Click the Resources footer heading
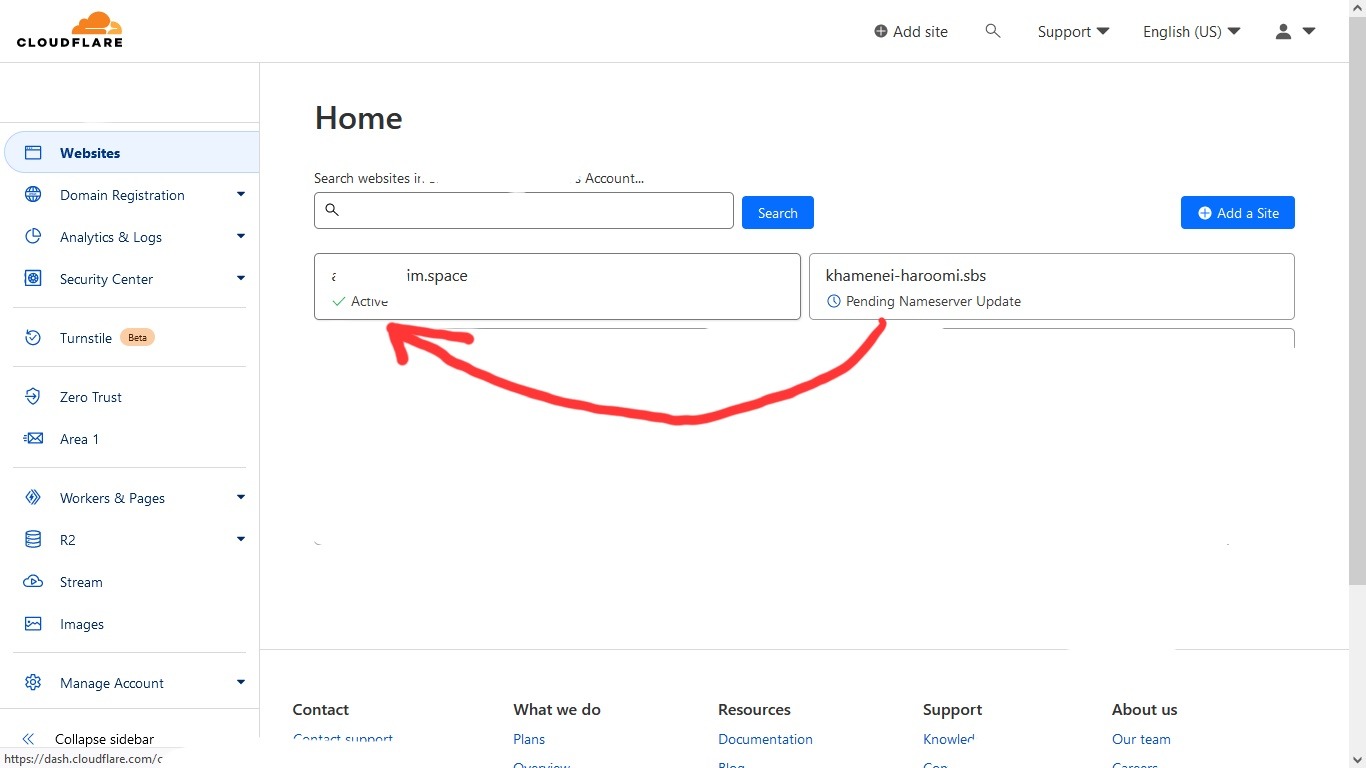Screen dimensions: 1366x768 click(x=754, y=710)
